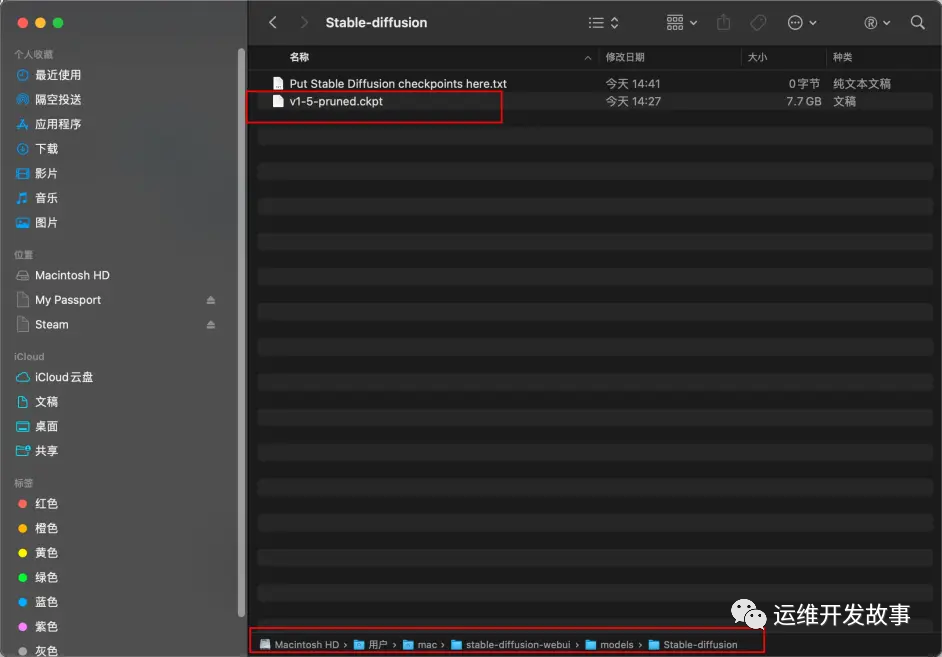Select the 黄色 yellow tag
Screen dimensions: 942x657
tap(46, 553)
